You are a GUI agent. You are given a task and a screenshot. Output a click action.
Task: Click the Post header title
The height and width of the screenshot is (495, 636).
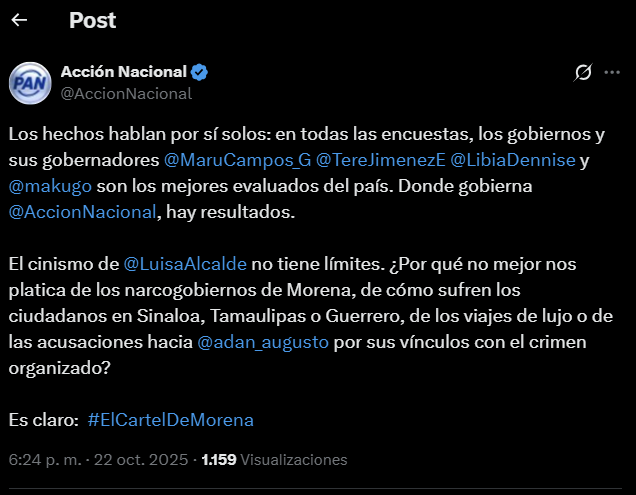[x=92, y=20]
